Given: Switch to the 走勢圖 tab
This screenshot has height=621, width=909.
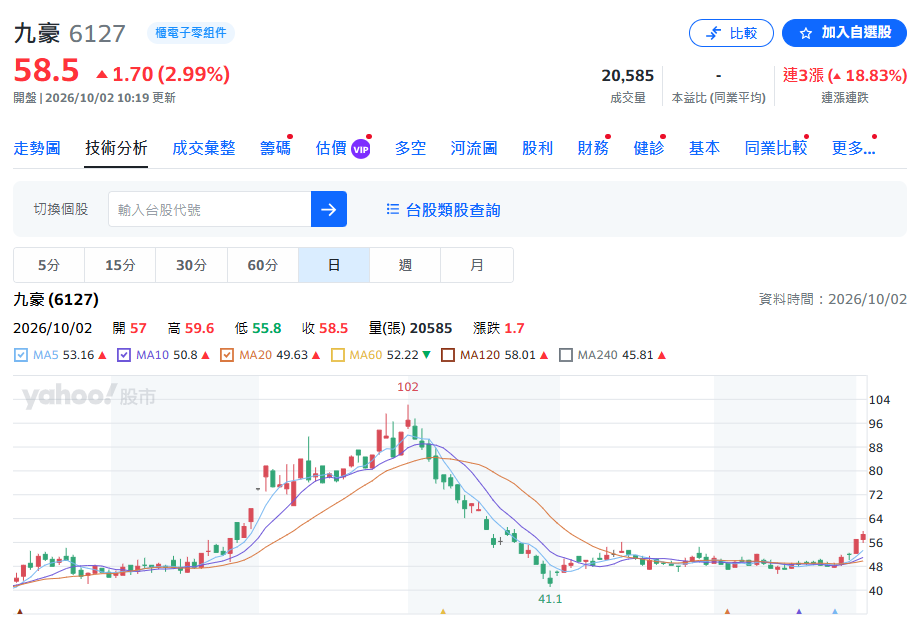Looking at the screenshot, I should point(37,148).
